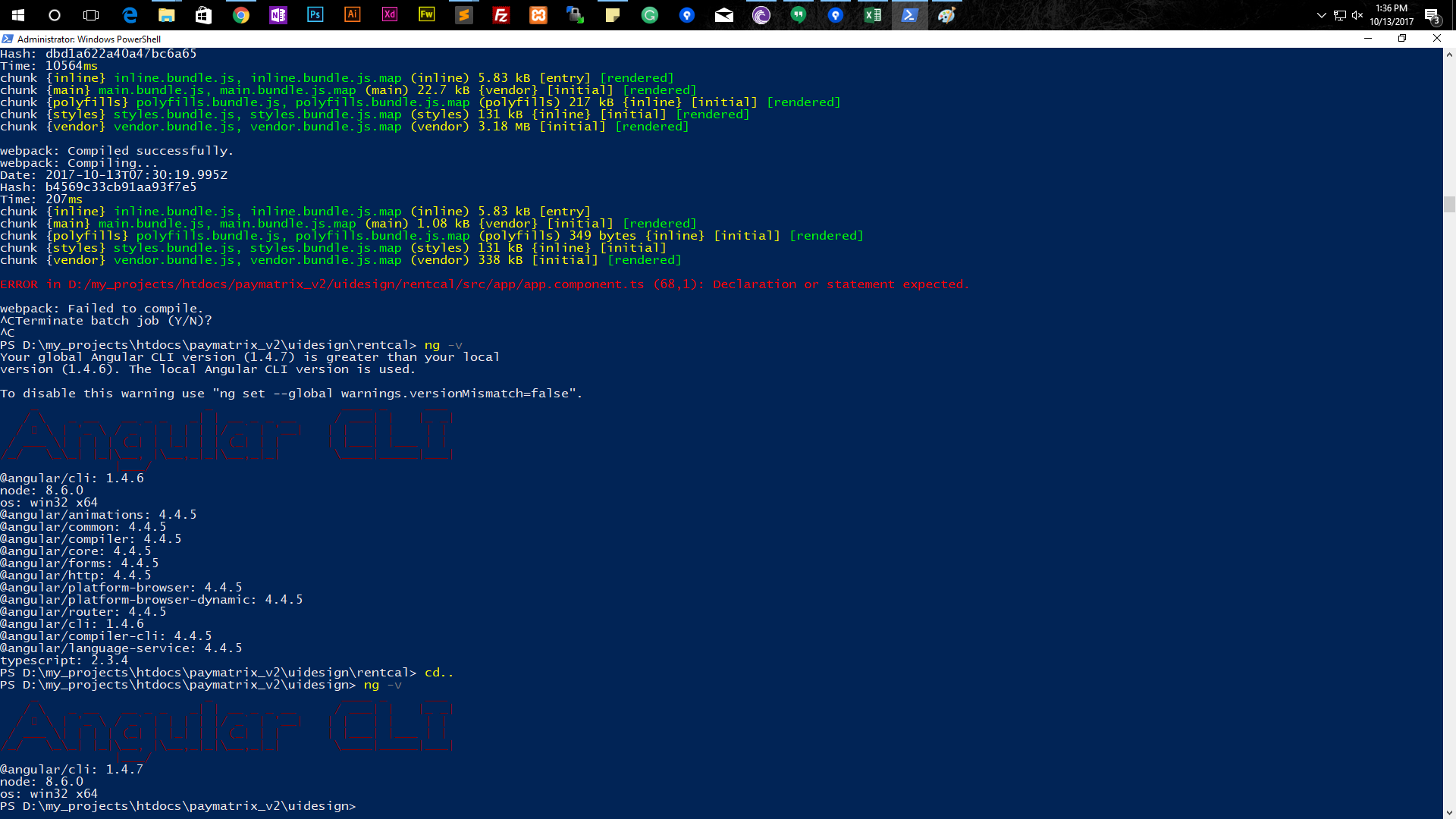Screen dimensions: 1456x819
Task: Launch Photoshop from the taskbar
Action: (x=315, y=15)
